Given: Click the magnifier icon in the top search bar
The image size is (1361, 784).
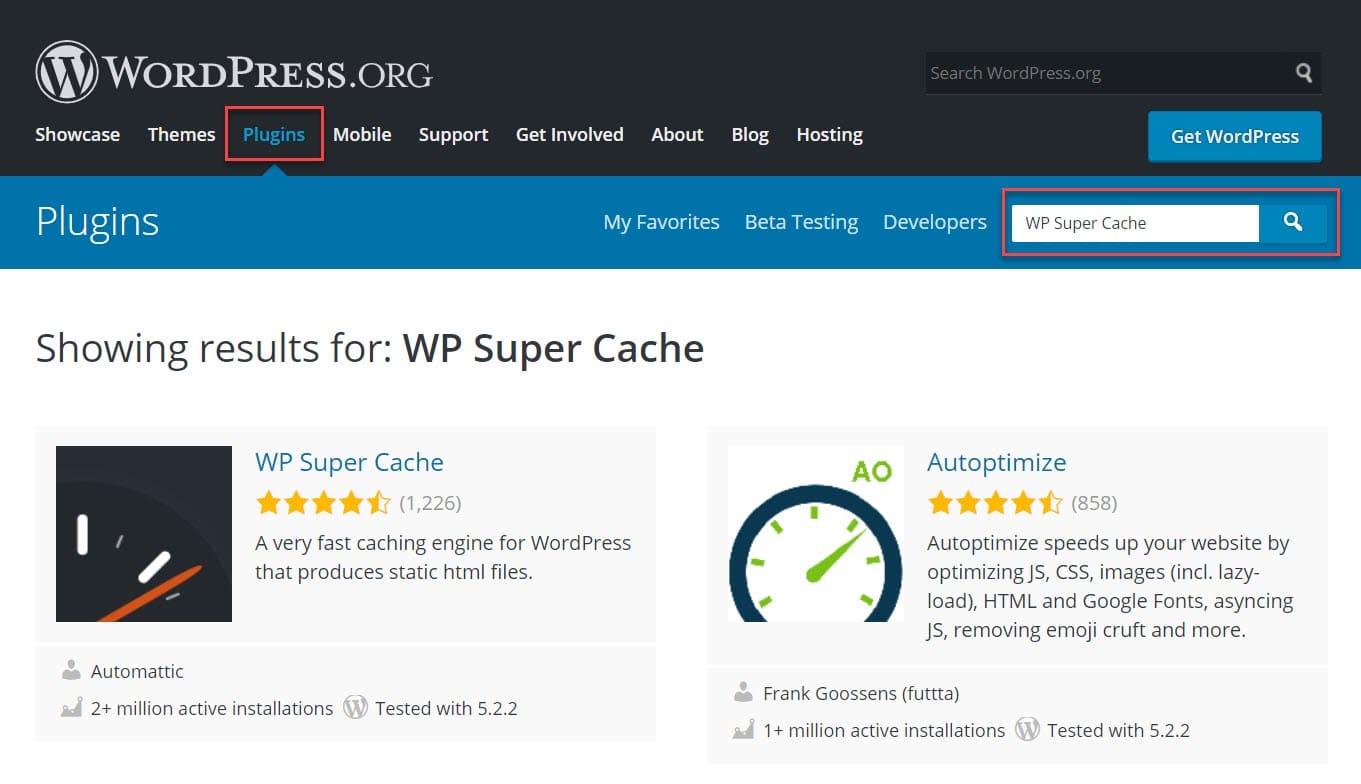Looking at the screenshot, I should (x=1302, y=72).
